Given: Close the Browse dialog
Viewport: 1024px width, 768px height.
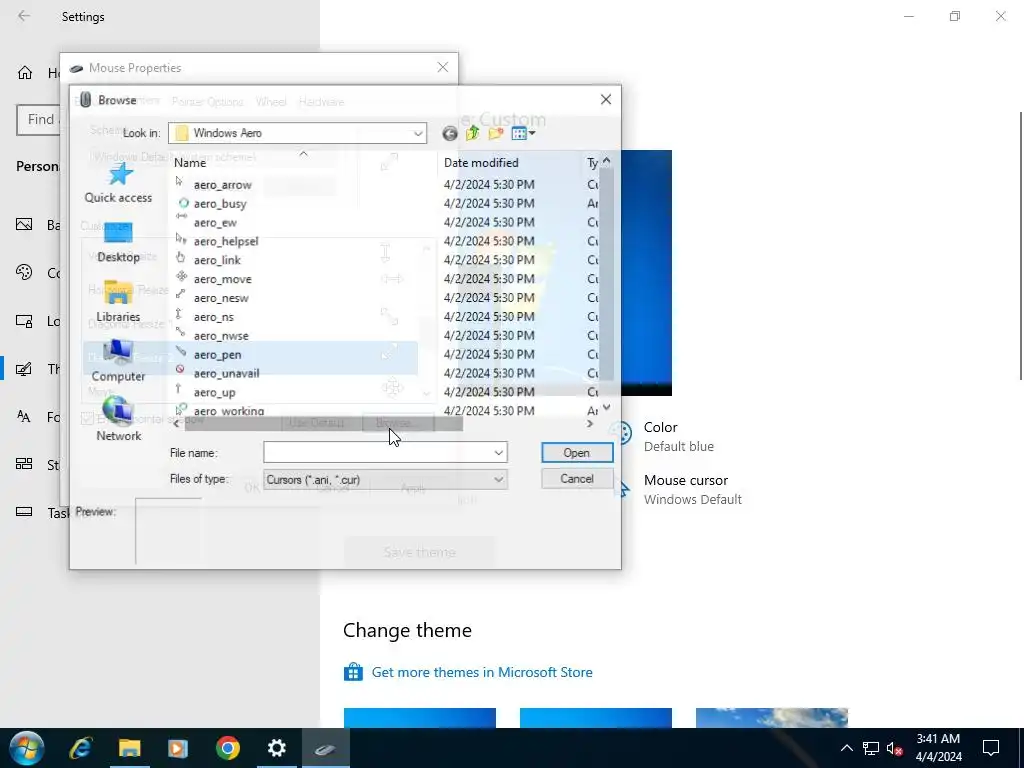Looking at the screenshot, I should point(605,99).
